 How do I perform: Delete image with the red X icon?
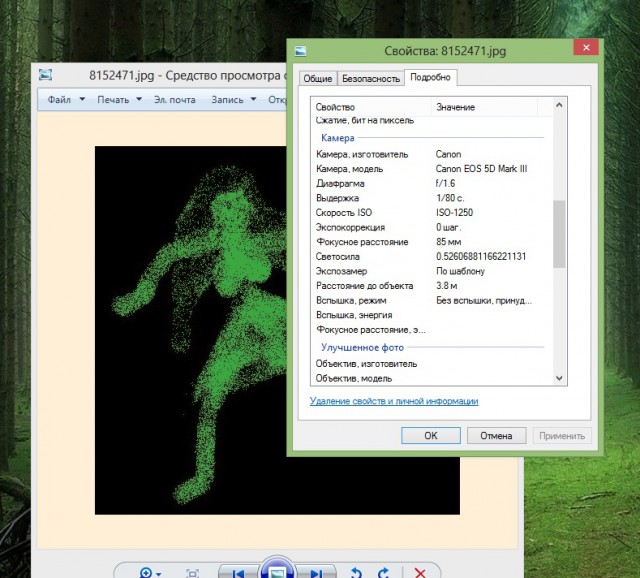point(420,573)
